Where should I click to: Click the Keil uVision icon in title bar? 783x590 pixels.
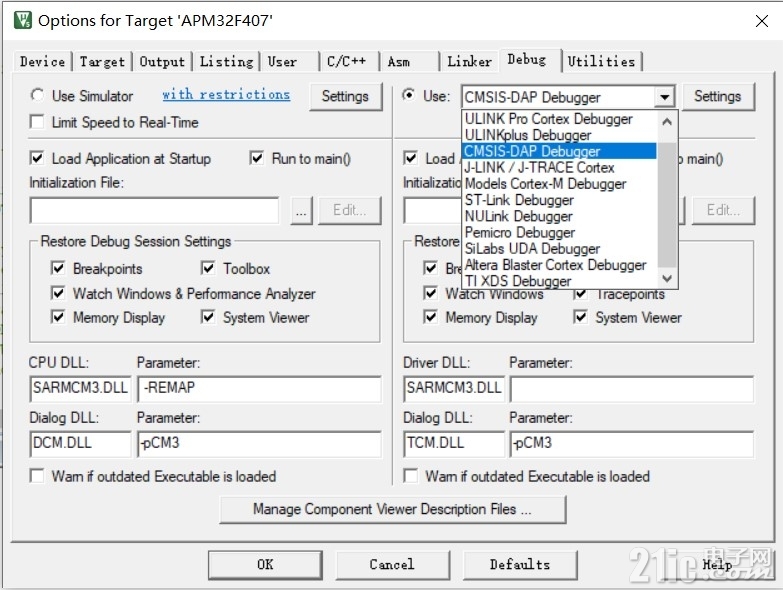23,20
